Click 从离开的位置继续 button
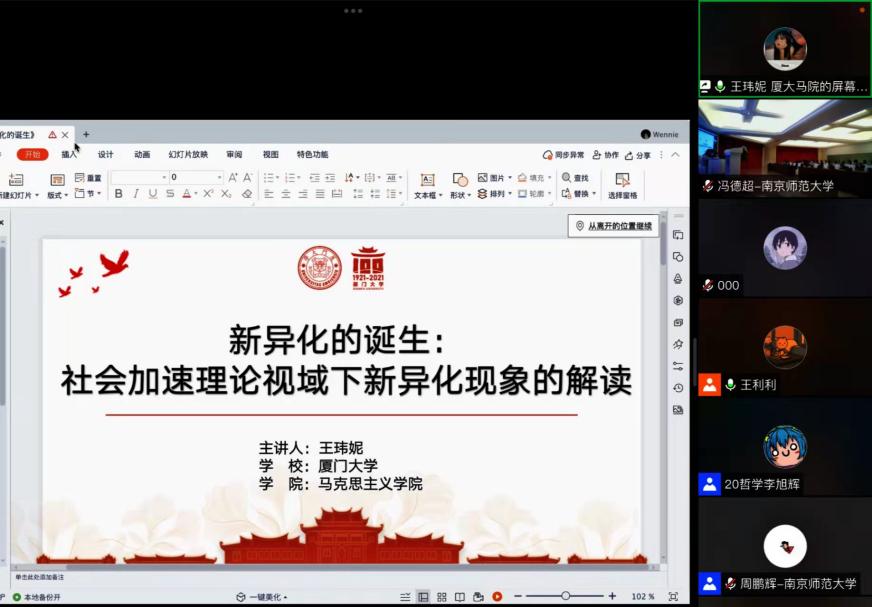Image resolution: width=872 pixels, height=607 pixels. tap(613, 226)
